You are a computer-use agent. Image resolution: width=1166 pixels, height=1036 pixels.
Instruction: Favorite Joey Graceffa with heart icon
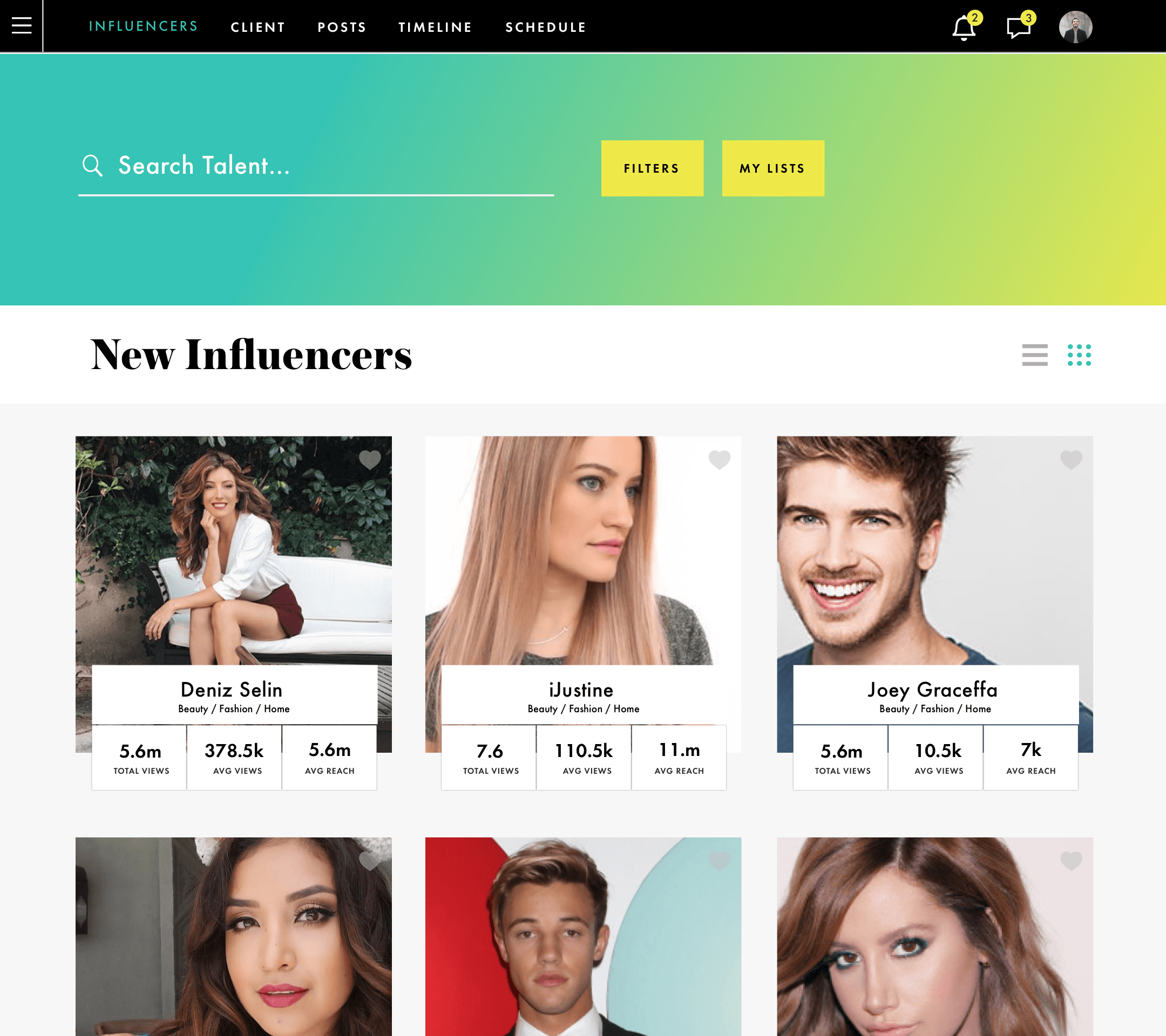(x=1071, y=460)
